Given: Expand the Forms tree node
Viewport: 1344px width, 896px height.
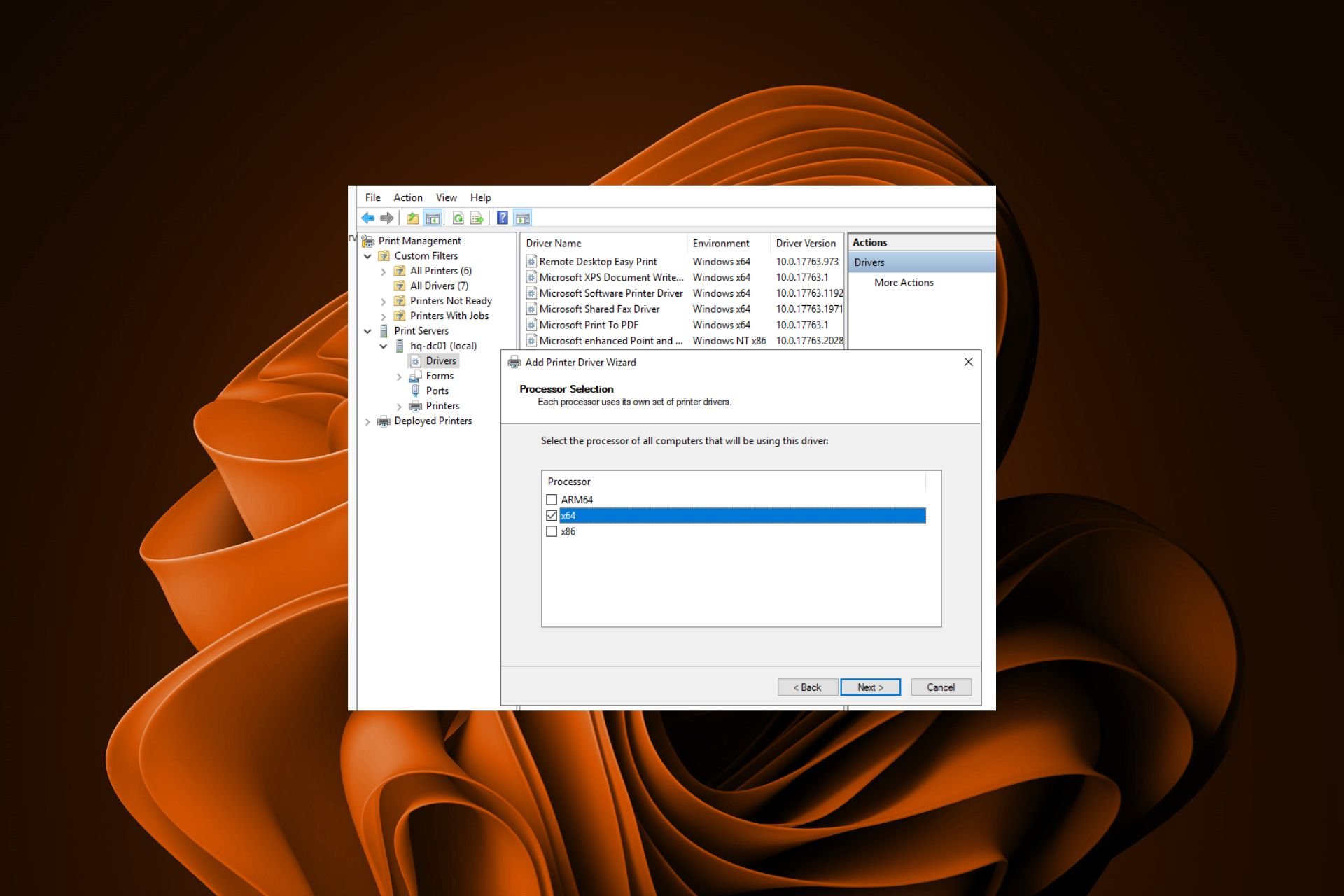Looking at the screenshot, I should [x=400, y=377].
